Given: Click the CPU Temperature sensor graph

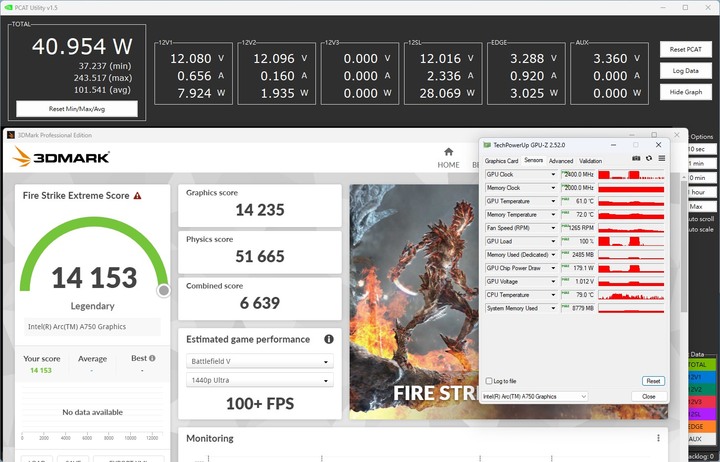Looking at the screenshot, I should coord(631,295).
